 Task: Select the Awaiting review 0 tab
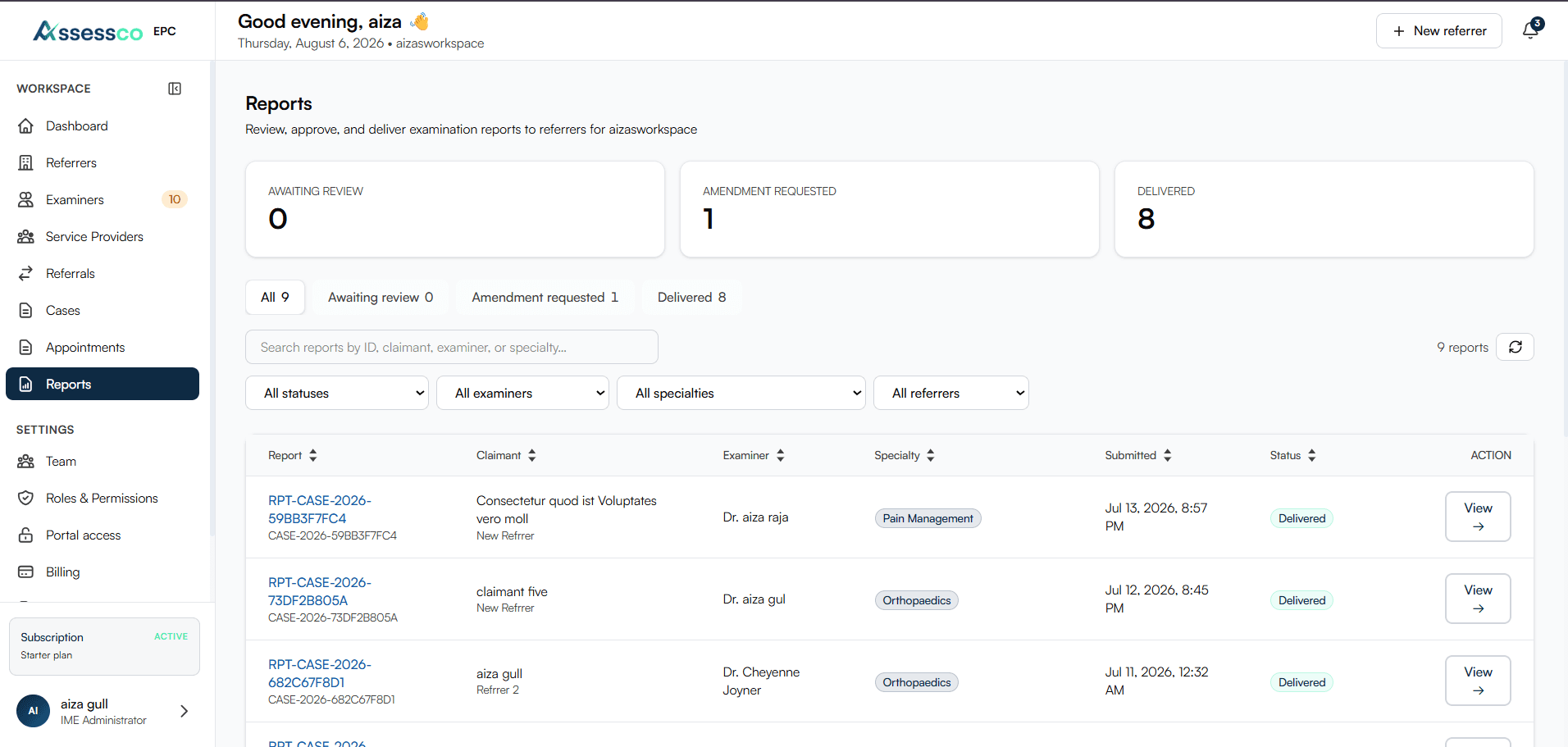pos(381,297)
